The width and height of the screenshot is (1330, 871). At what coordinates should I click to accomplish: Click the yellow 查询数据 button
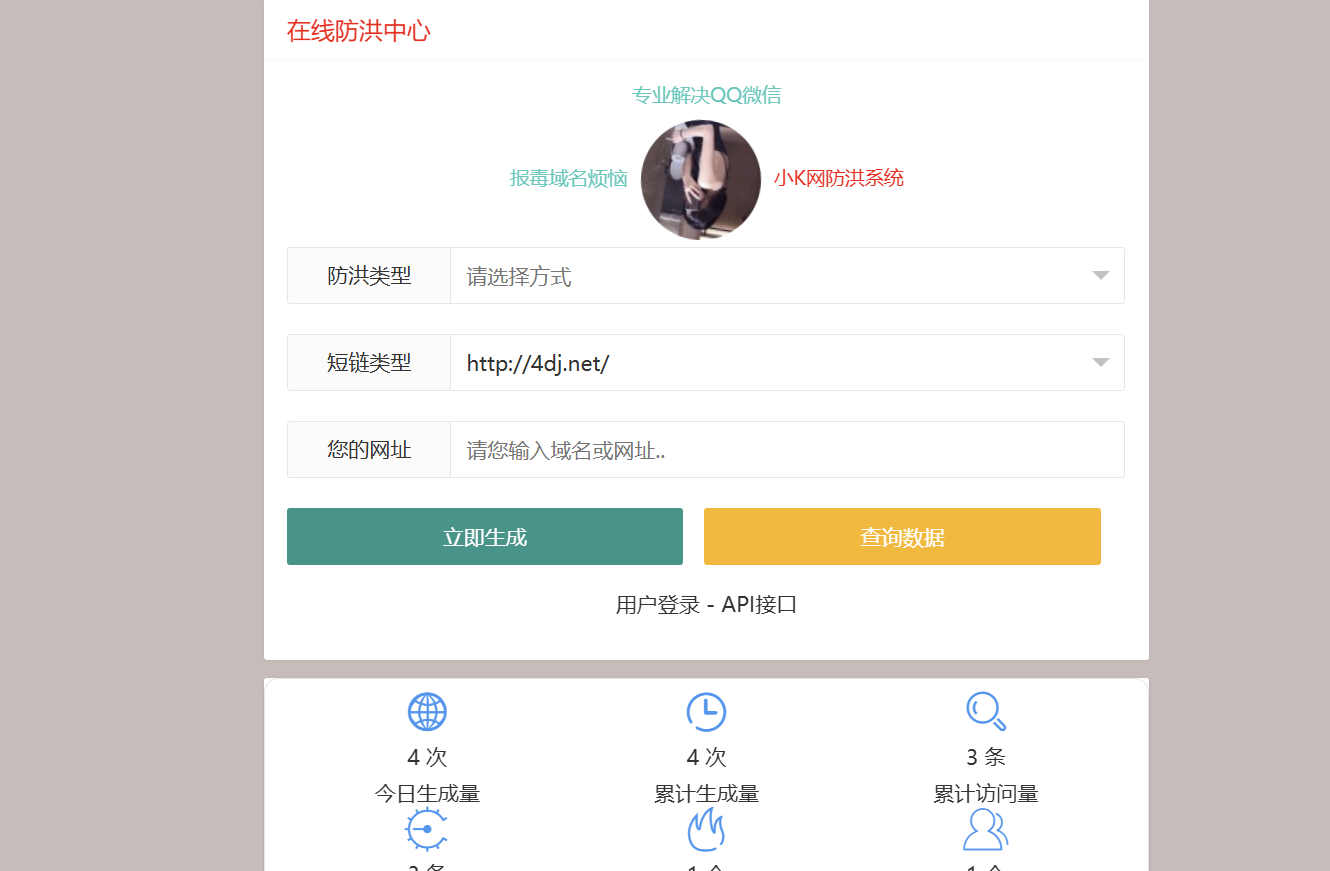tap(901, 536)
